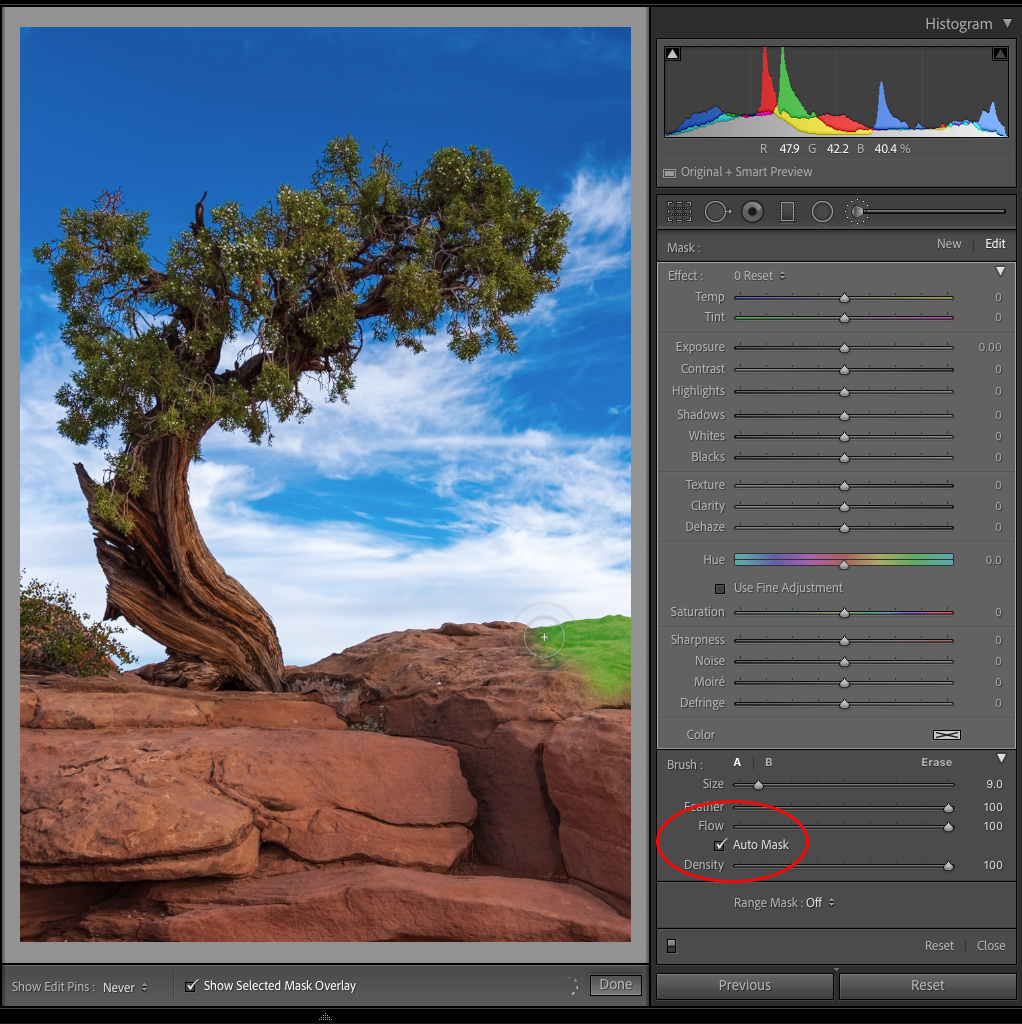
Task: Switch to the Erase brush
Action: click(936, 762)
